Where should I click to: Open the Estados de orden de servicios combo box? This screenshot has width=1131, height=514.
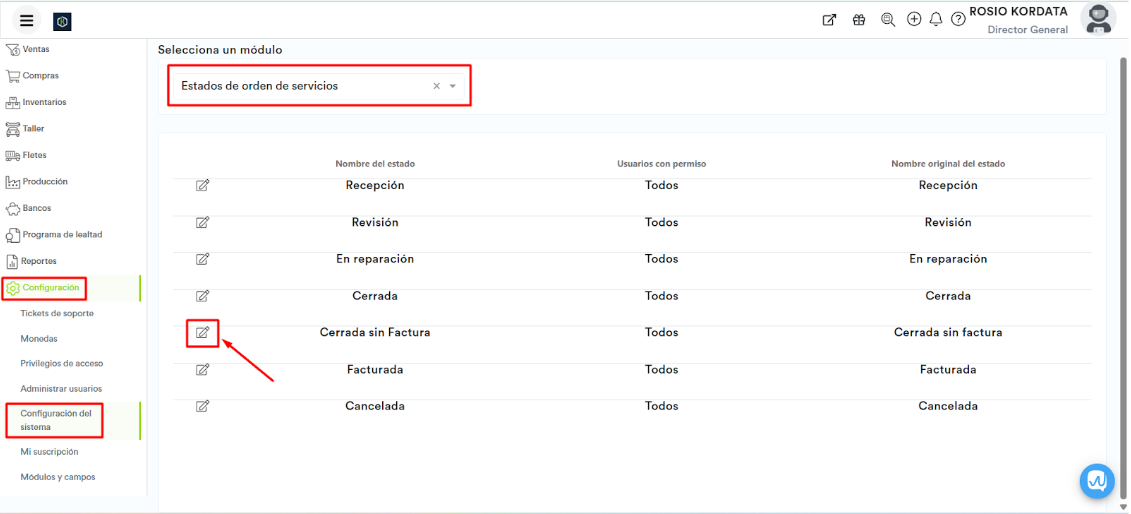click(x=300, y=86)
